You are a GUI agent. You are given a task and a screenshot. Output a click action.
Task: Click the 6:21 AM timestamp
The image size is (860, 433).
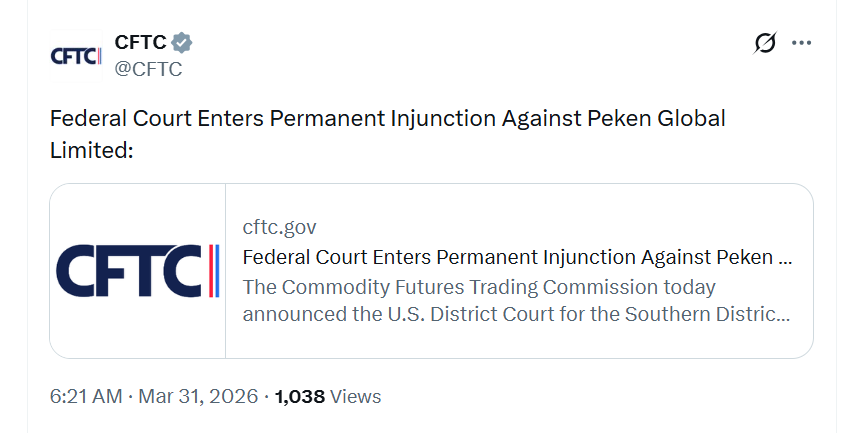click(x=85, y=396)
